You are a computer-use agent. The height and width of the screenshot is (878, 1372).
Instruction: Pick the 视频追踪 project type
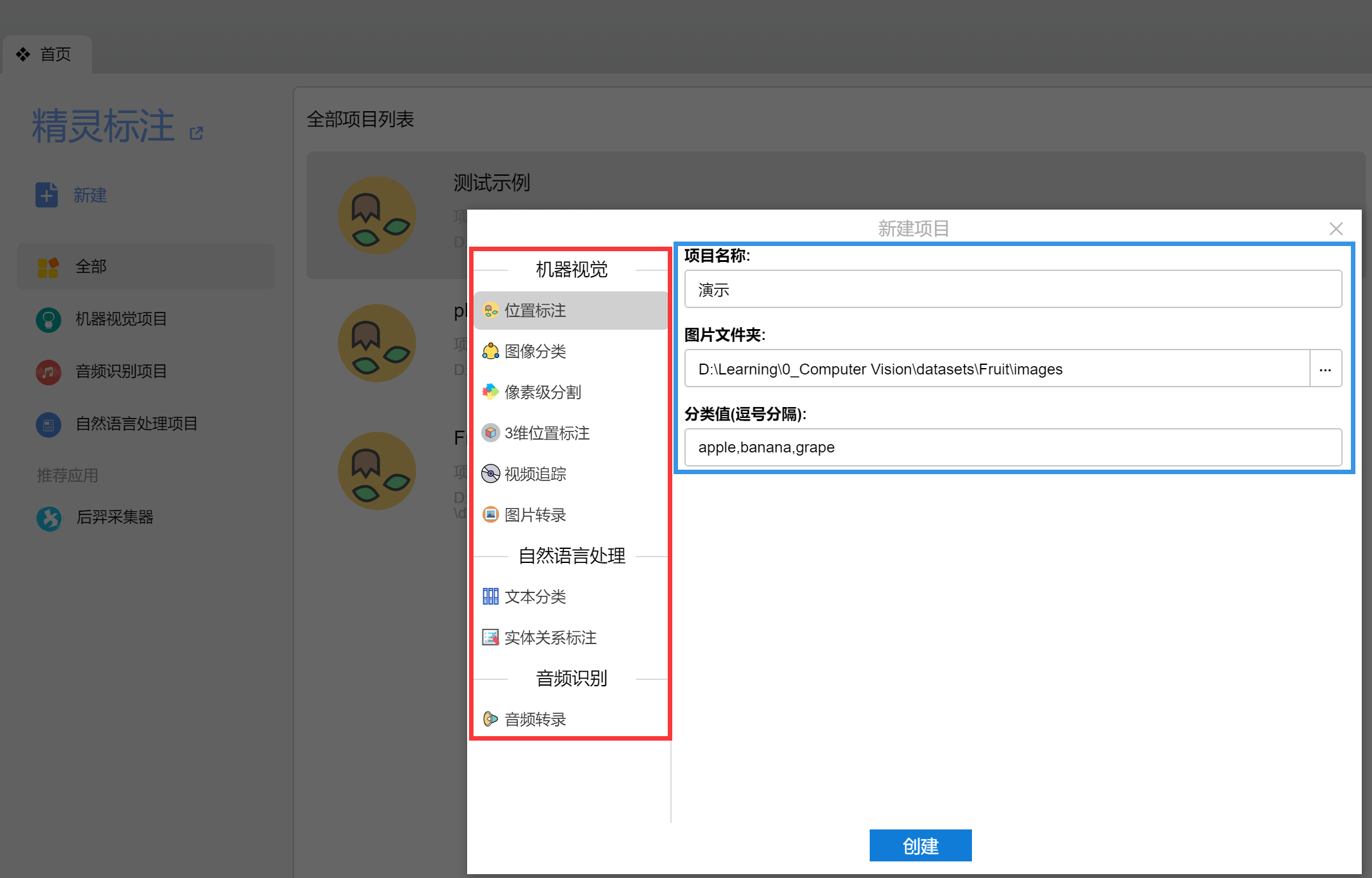pos(536,474)
